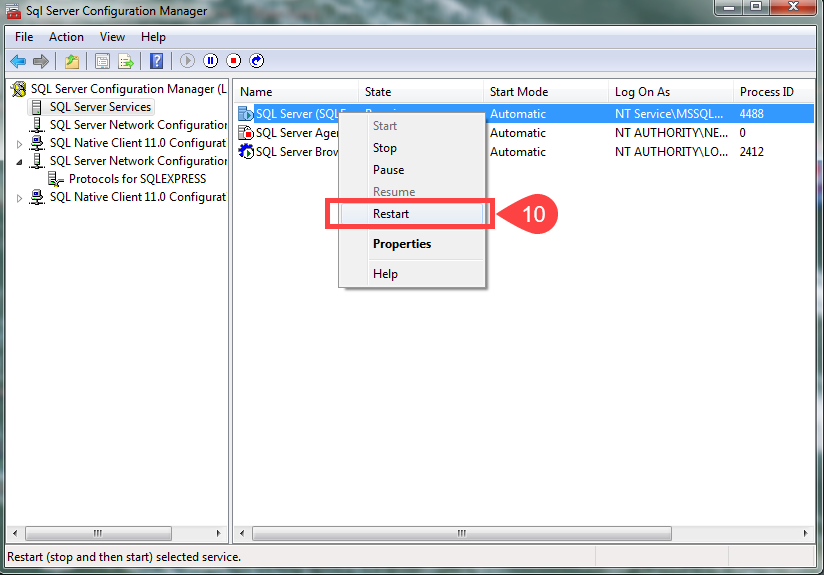Open the Help menu in menu bar
The image size is (824, 575).
point(153,37)
